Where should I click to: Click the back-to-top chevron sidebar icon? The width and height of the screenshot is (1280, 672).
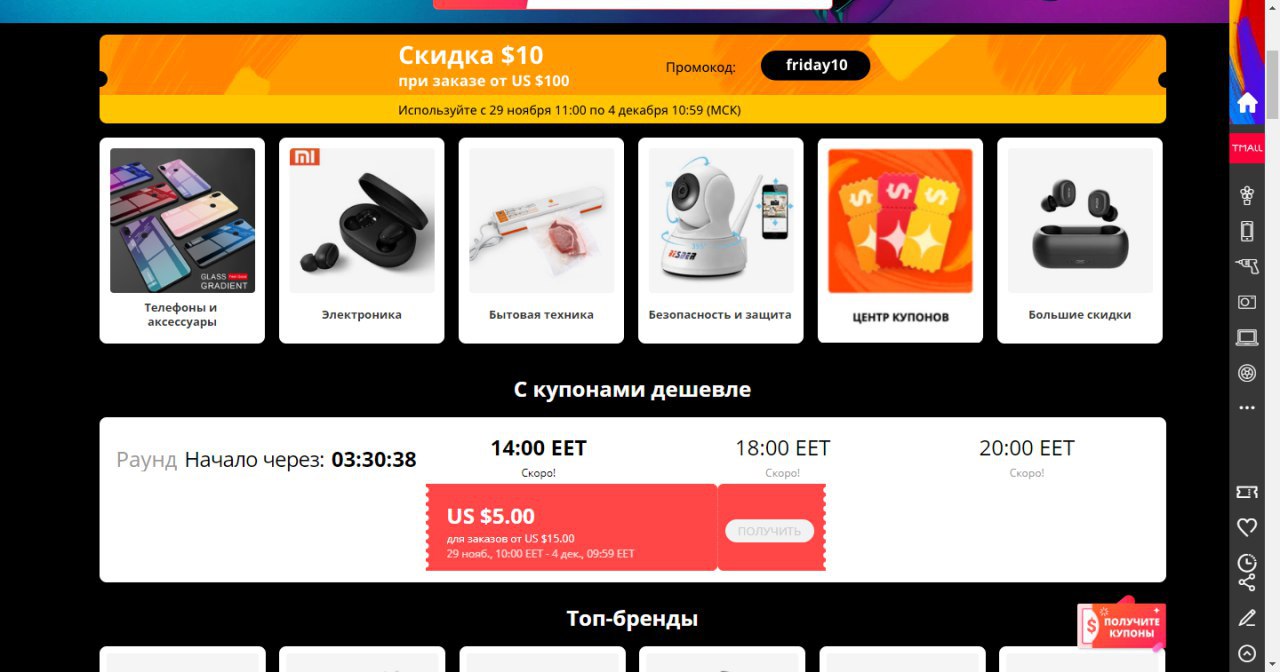click(x=1247, y=654)
